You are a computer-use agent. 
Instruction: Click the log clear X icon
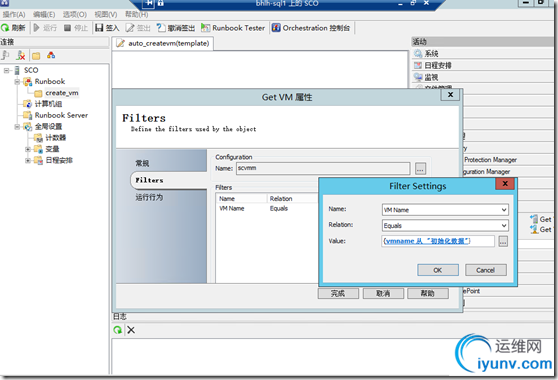point(131,330)
